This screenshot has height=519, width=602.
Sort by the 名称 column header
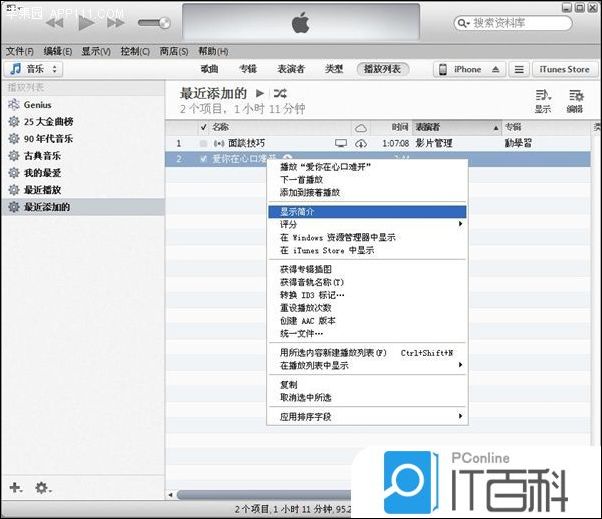click(x=220, y=127)
